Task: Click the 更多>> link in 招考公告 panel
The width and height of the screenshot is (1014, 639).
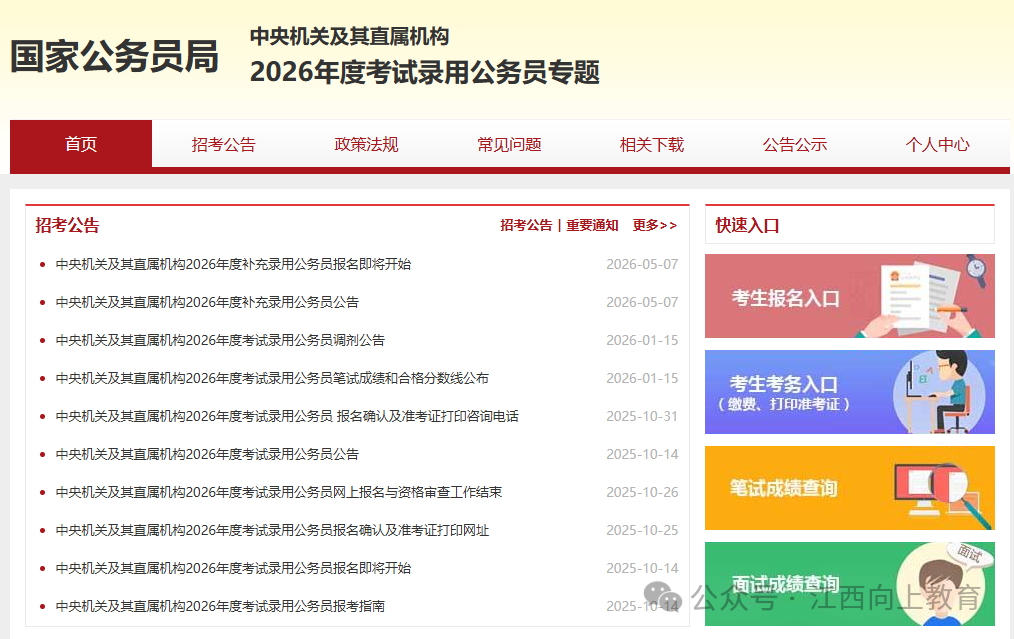Action: [x=654, y=225]
